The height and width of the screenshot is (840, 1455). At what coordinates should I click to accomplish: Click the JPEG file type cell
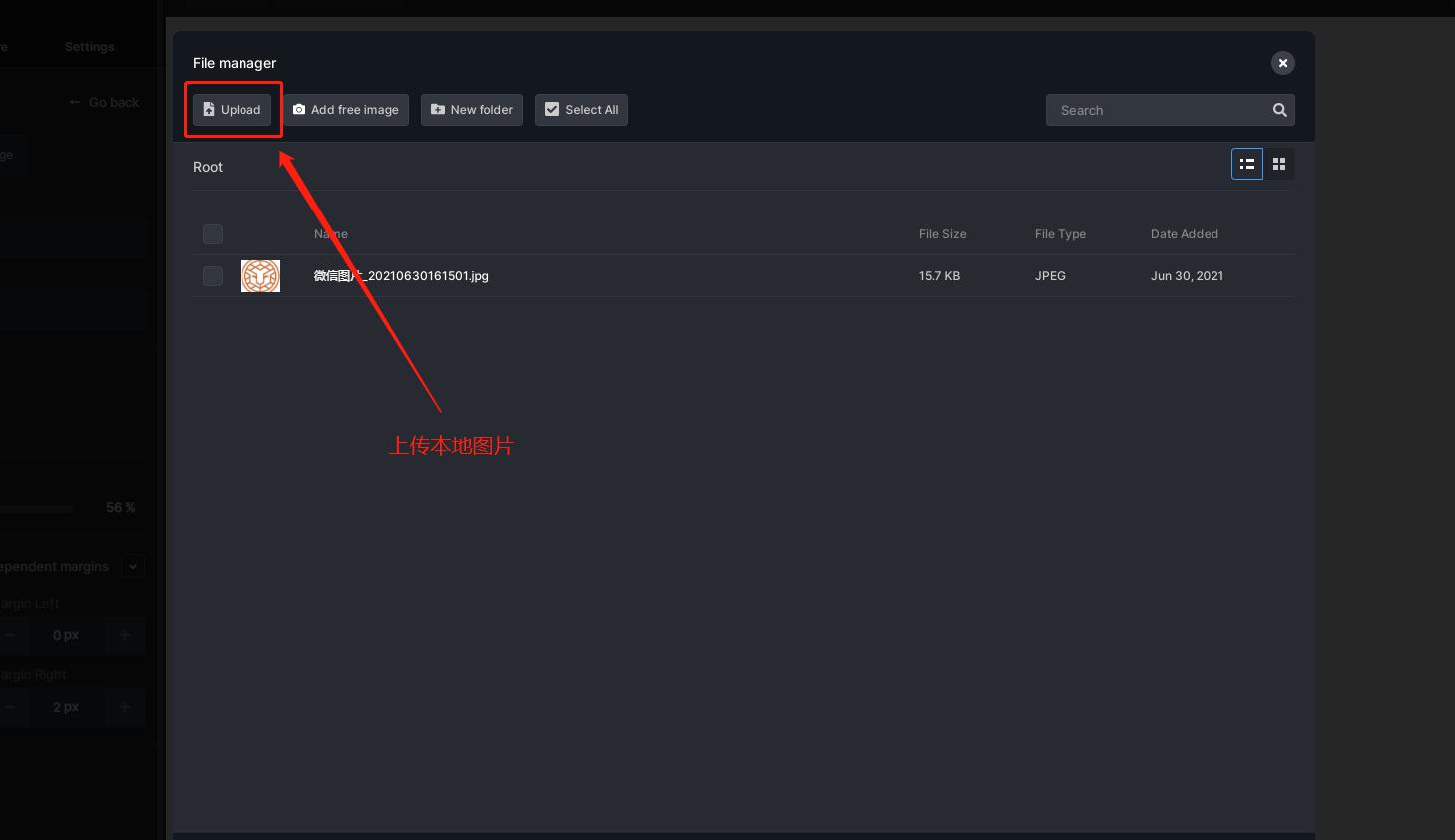click(1050, 276)
